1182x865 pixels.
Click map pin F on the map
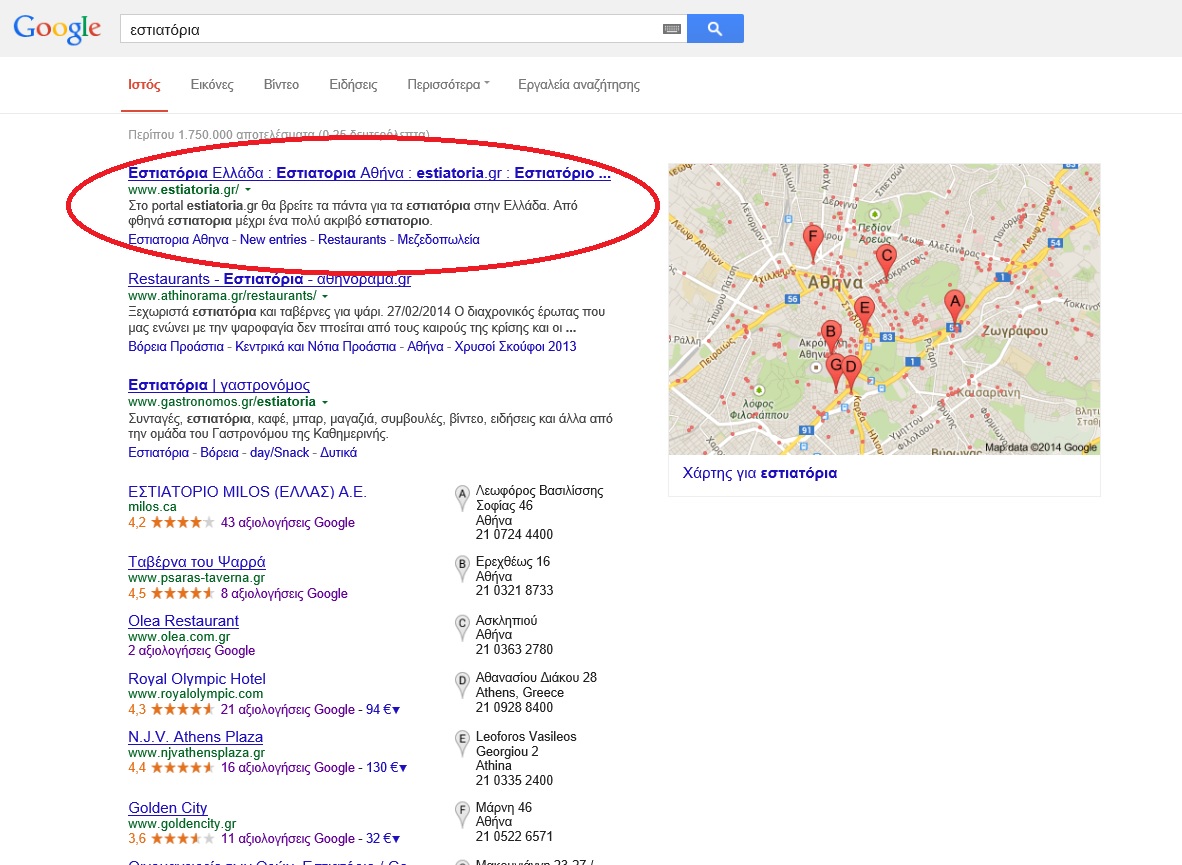(813, 243)
